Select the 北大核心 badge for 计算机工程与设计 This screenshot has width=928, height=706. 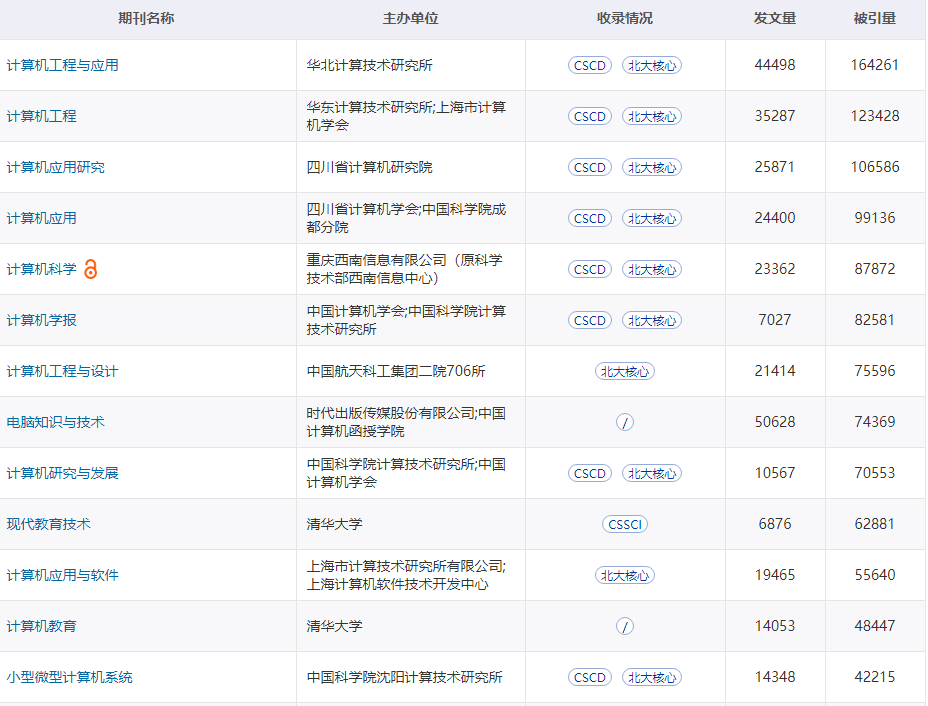click(x=624, y=371)
